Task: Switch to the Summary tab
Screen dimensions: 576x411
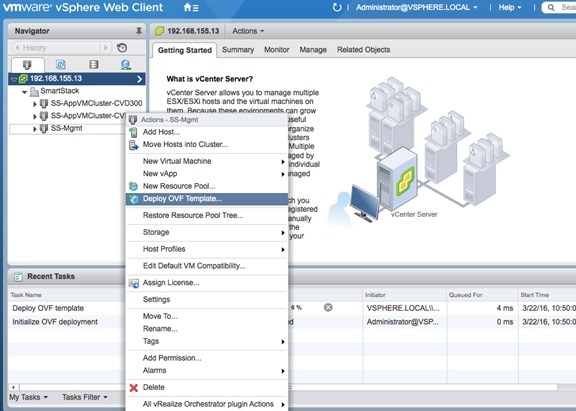Action: 238,50
